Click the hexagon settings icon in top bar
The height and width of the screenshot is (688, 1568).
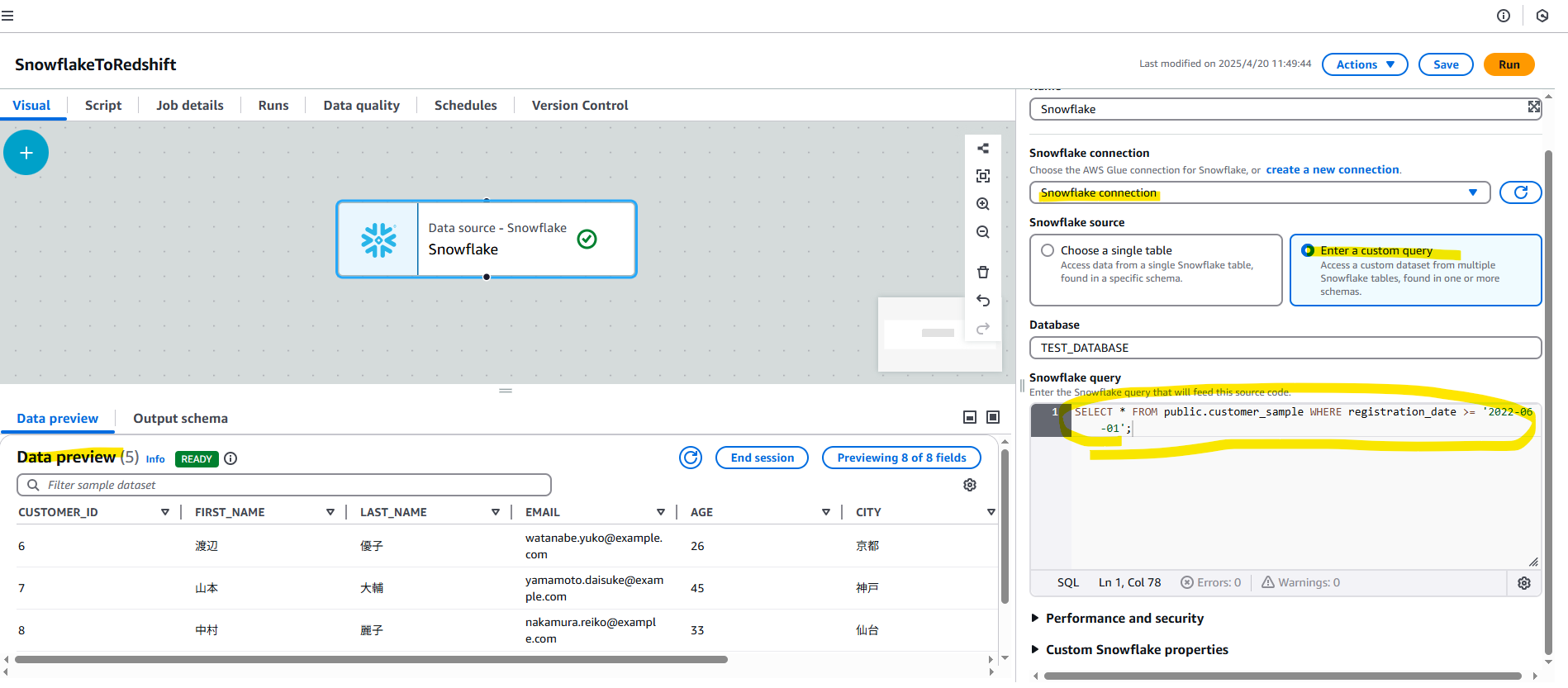pos(1542,16)
